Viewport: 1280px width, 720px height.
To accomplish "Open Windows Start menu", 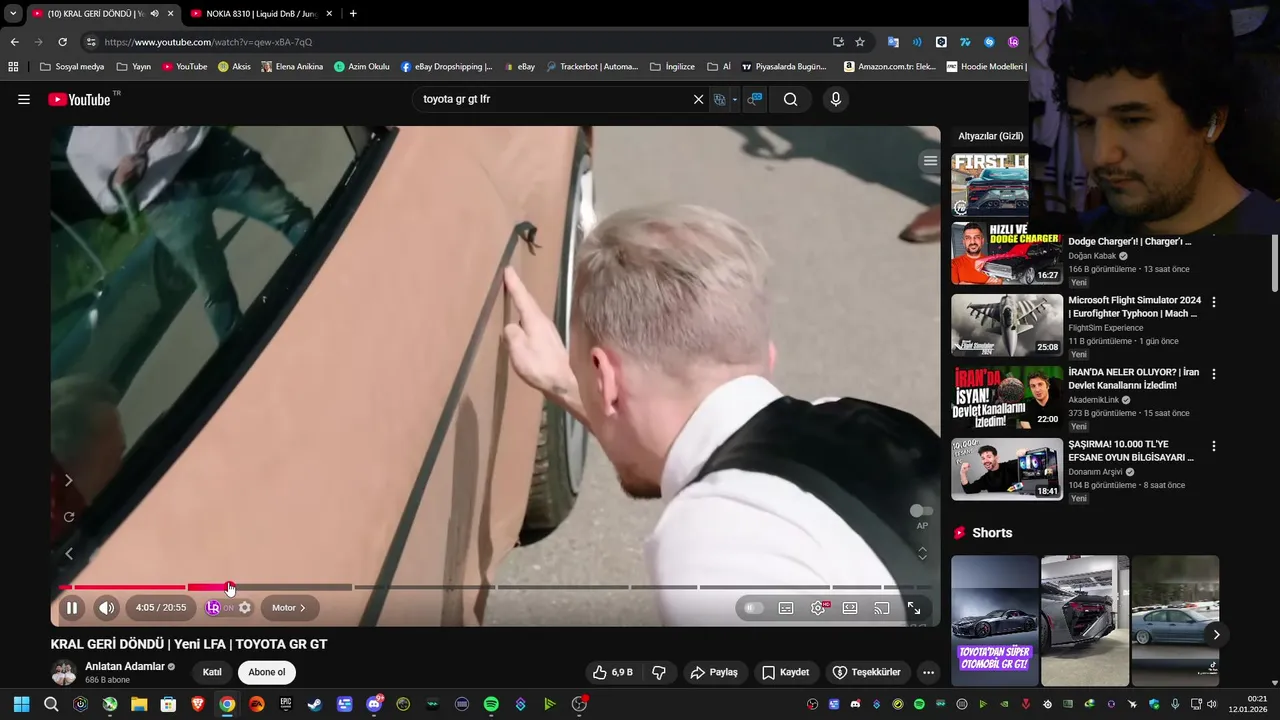I will click(x=21, y=704).
